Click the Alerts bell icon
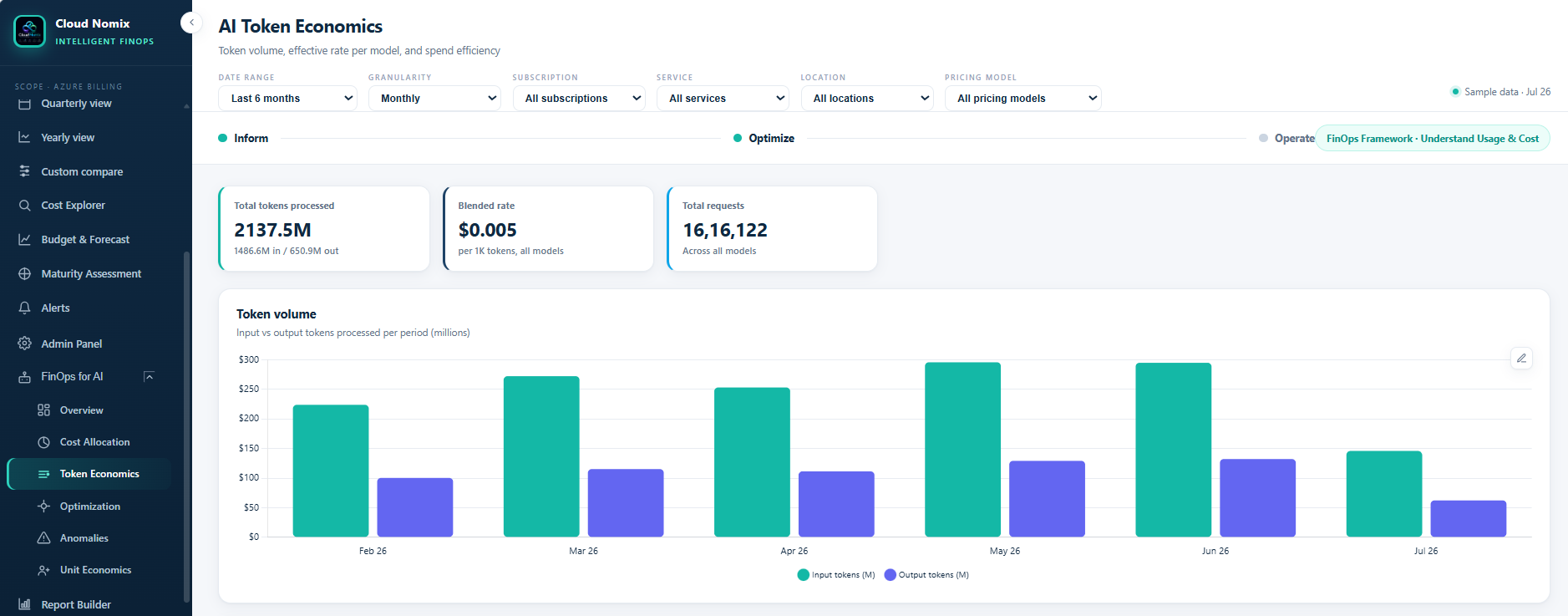The height and width of the screenshot is (616, 1568). (x=24, y=308)
